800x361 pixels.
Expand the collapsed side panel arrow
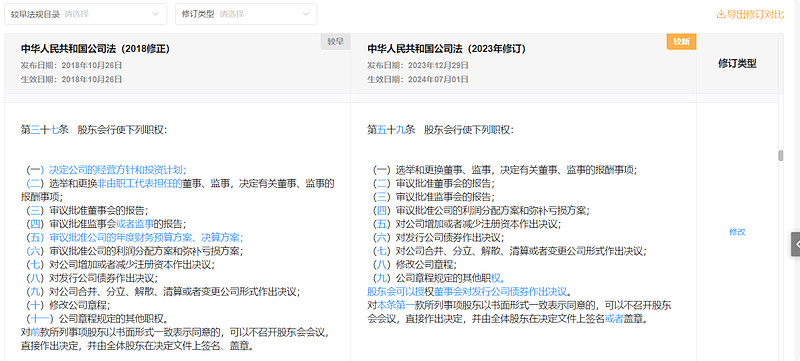click(x=796, y=244)
